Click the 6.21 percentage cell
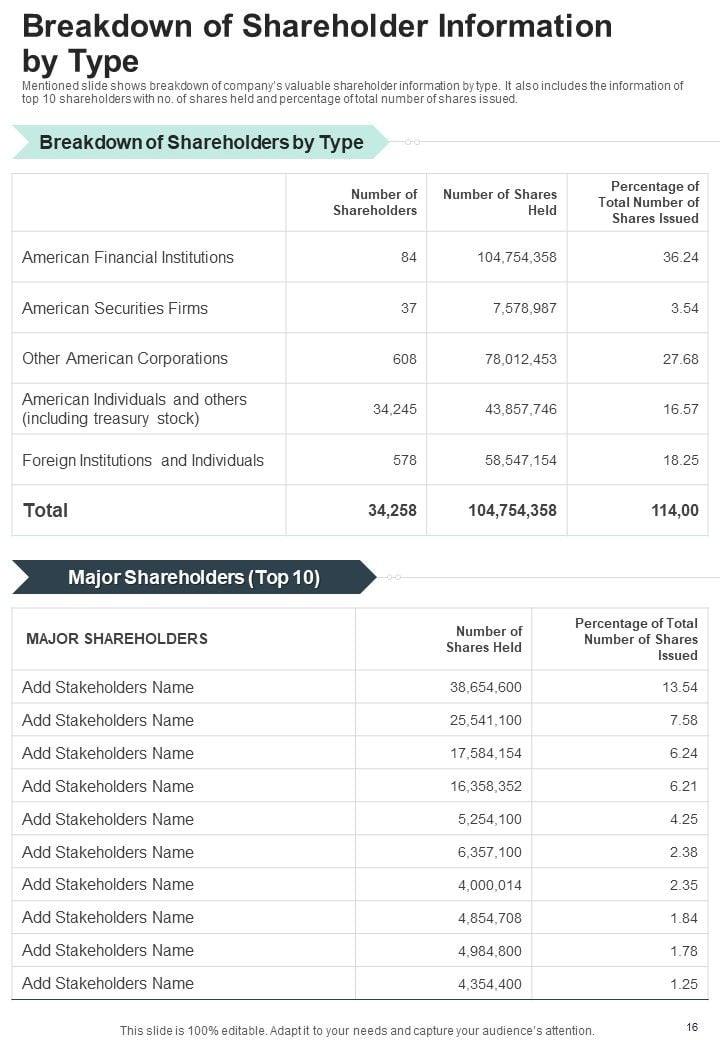 coord(684,786)
